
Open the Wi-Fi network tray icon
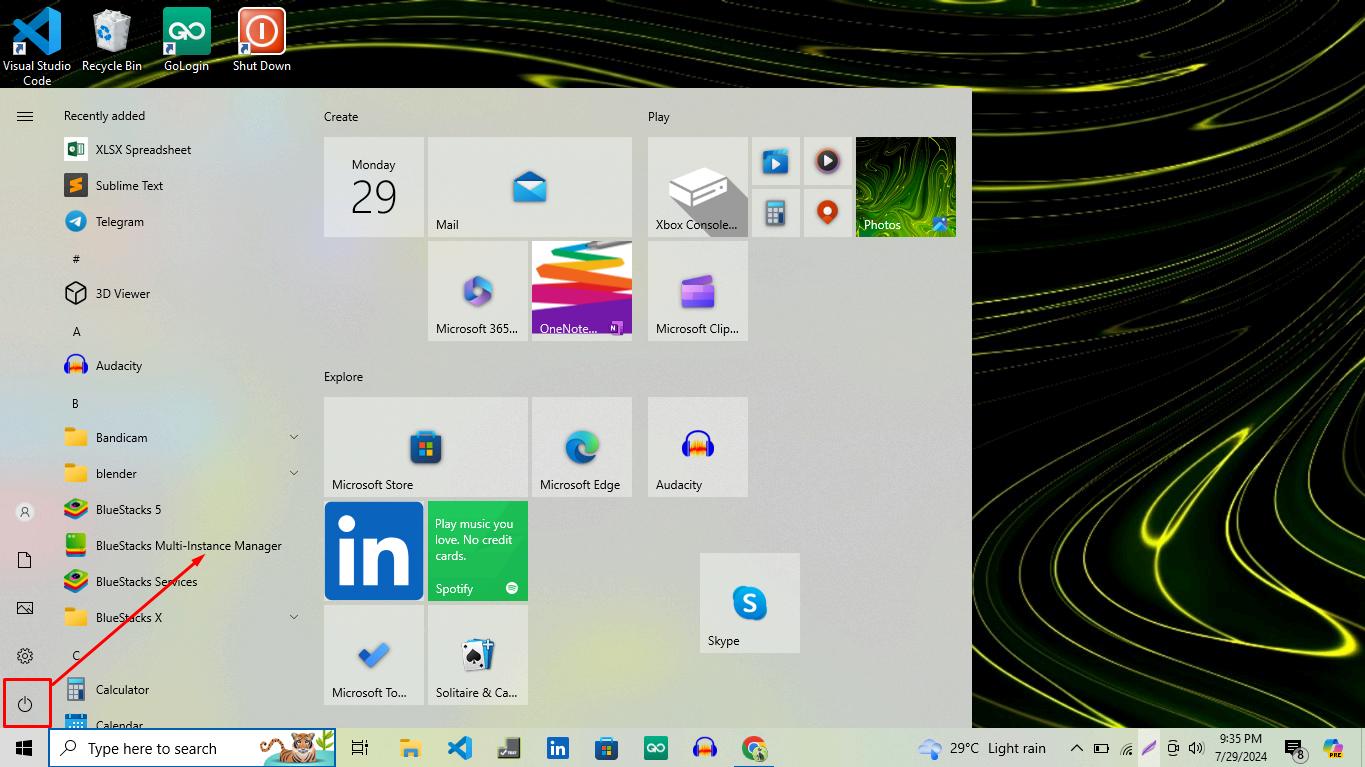1126,749
